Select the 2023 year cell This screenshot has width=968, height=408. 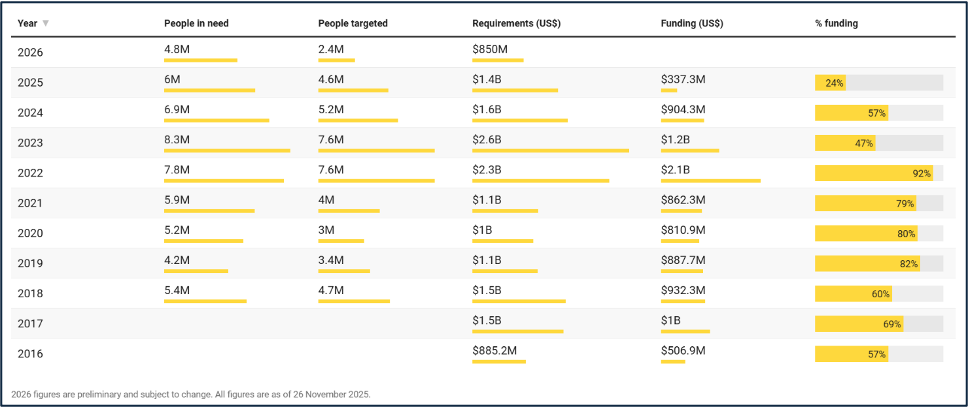click(x=31, y=143)
